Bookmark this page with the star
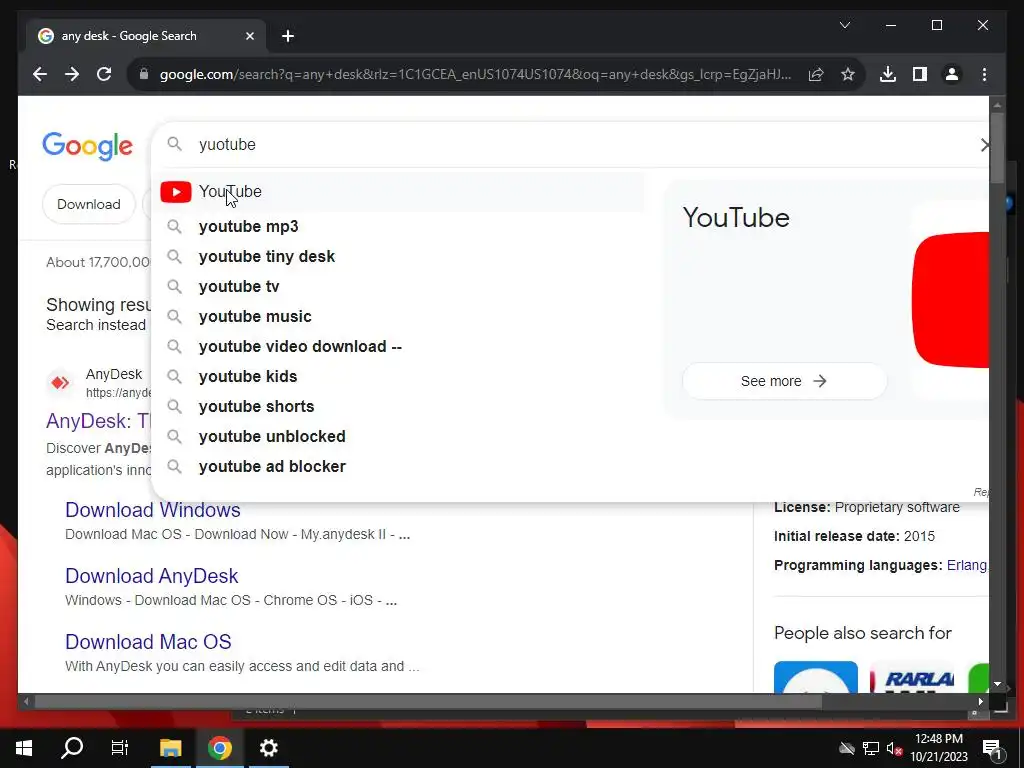 point(848,74)
